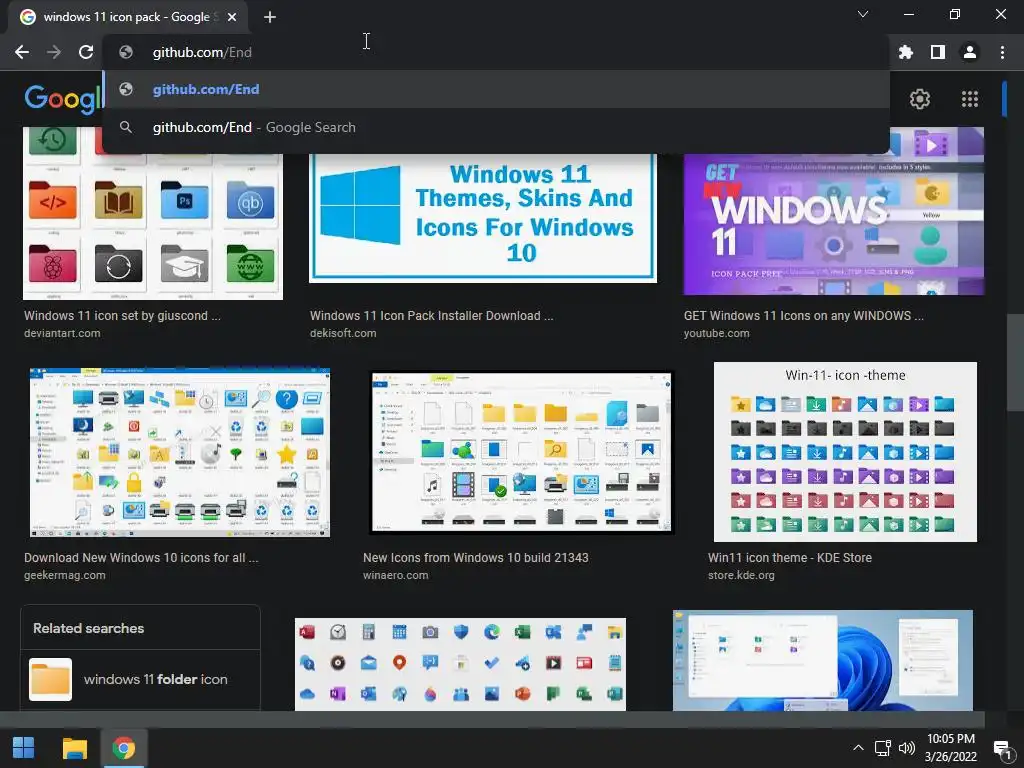Show hidden system tray icons
The image size is (1024, 768).
[x=858, y=748]
